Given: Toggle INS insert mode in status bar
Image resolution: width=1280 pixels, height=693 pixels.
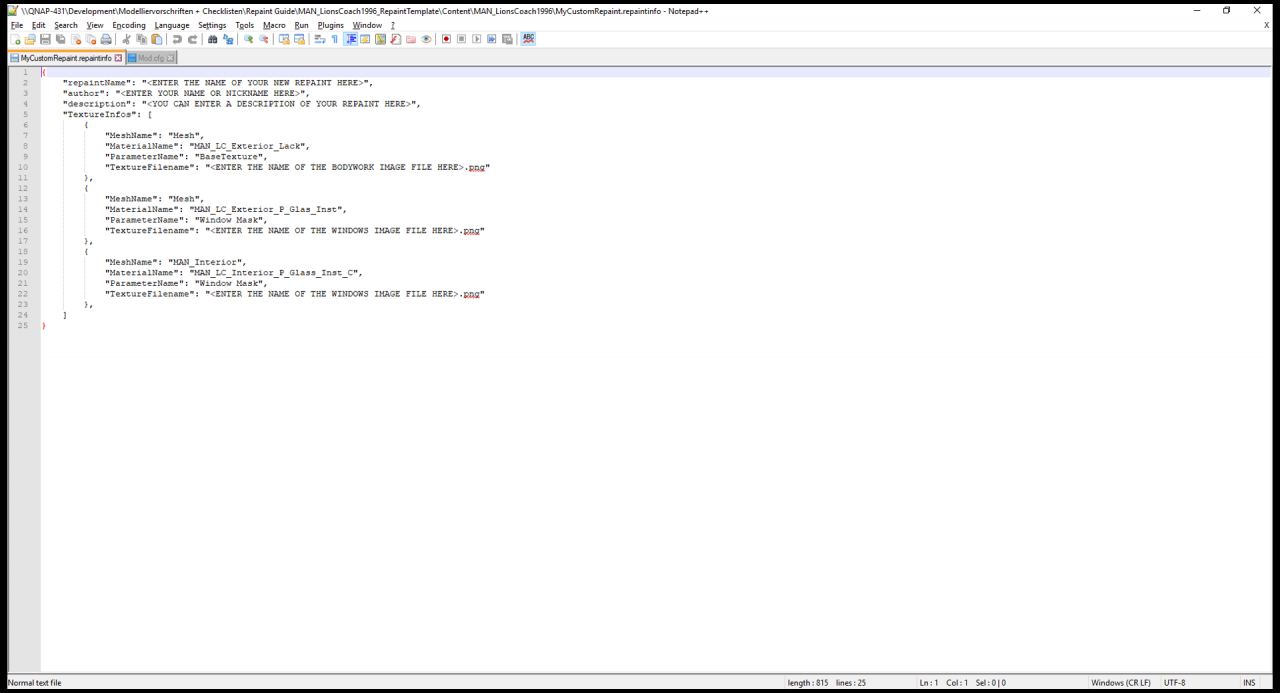Looking at the screenshot, I should tap(1249, 683).
